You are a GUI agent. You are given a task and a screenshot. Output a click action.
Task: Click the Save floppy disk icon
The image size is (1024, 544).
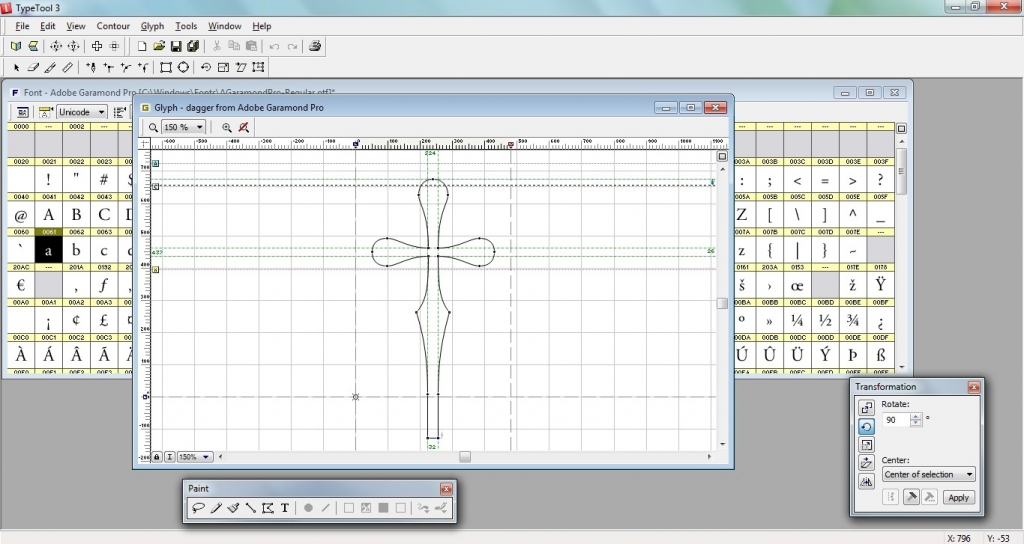pos(176,46)
